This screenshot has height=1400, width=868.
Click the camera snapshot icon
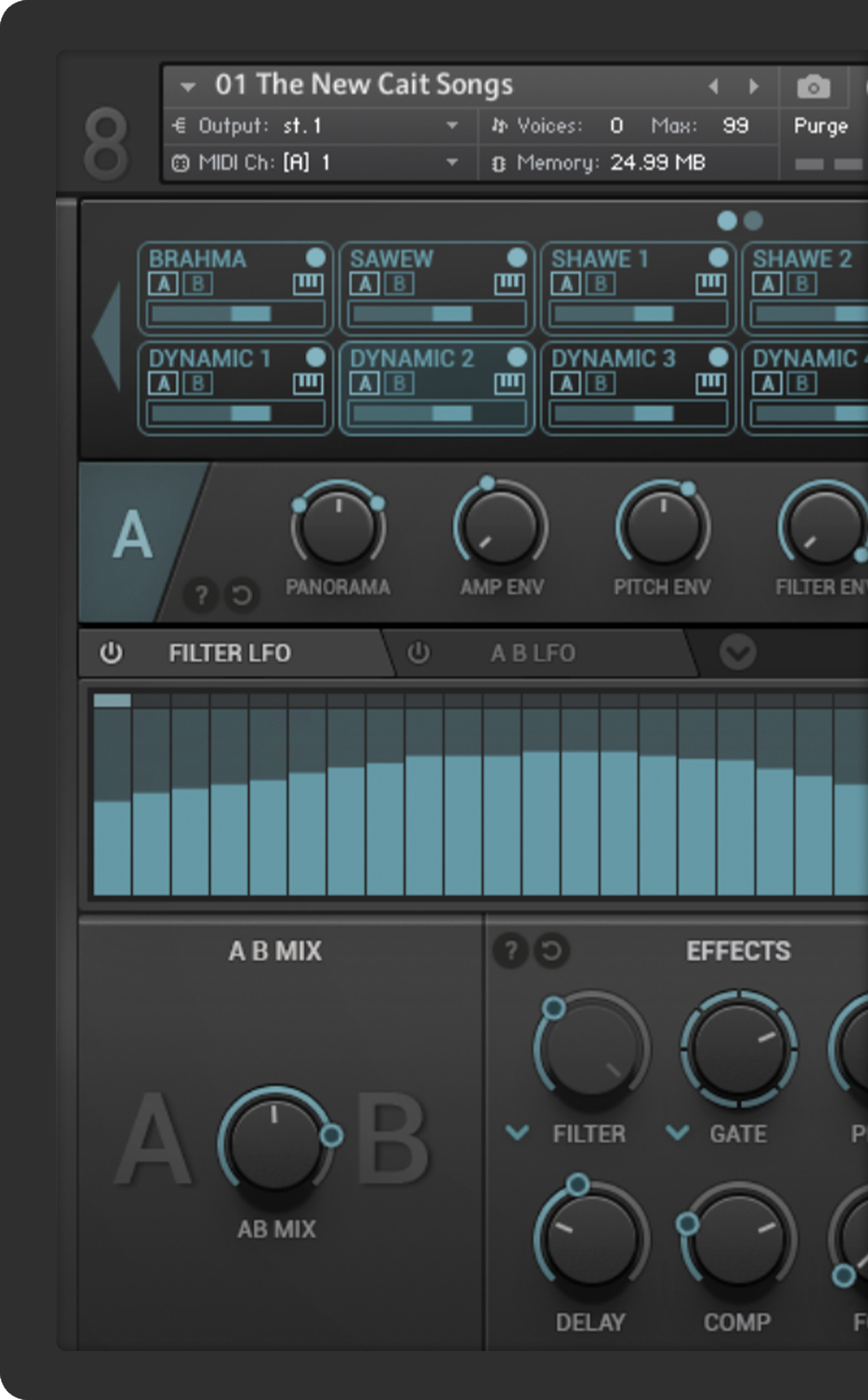point(813,87)
